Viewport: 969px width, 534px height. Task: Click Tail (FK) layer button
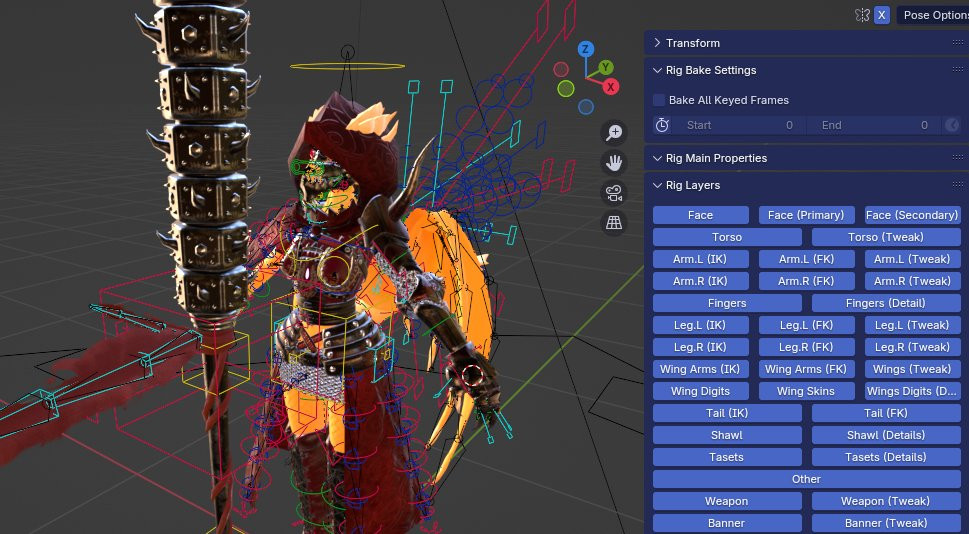pyautogui.click(x=886, y=413)
